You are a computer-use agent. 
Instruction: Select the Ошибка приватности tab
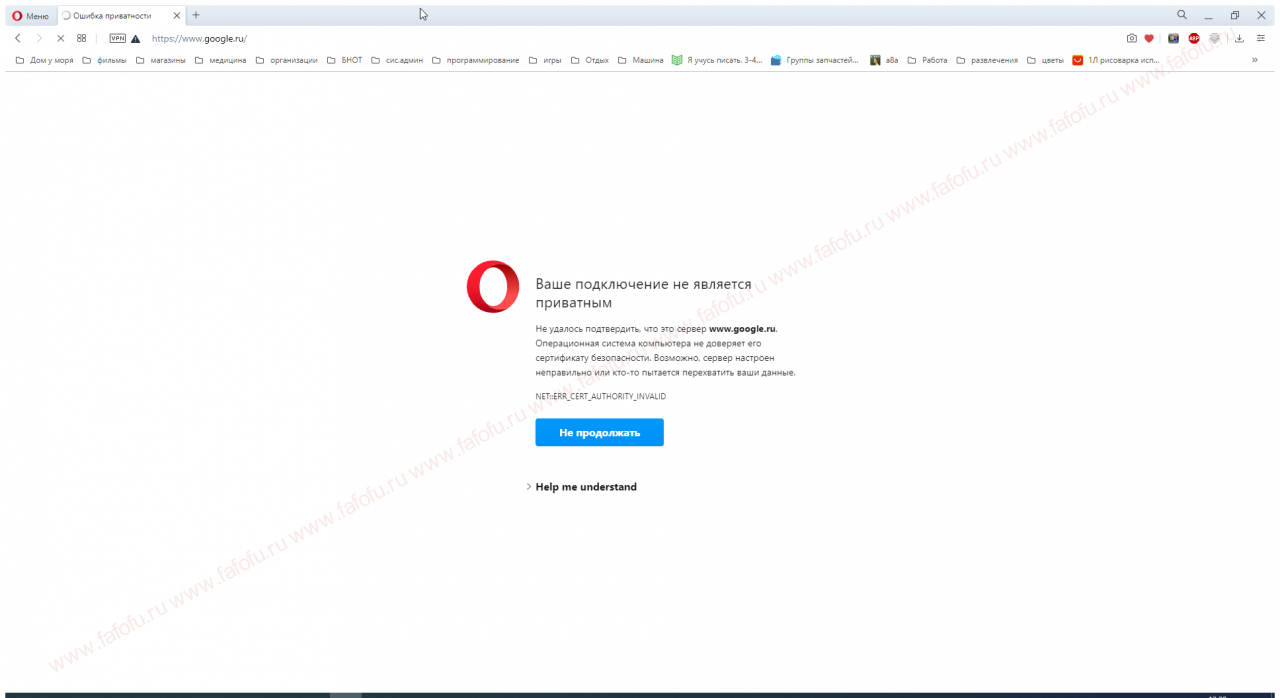(120, 16)
